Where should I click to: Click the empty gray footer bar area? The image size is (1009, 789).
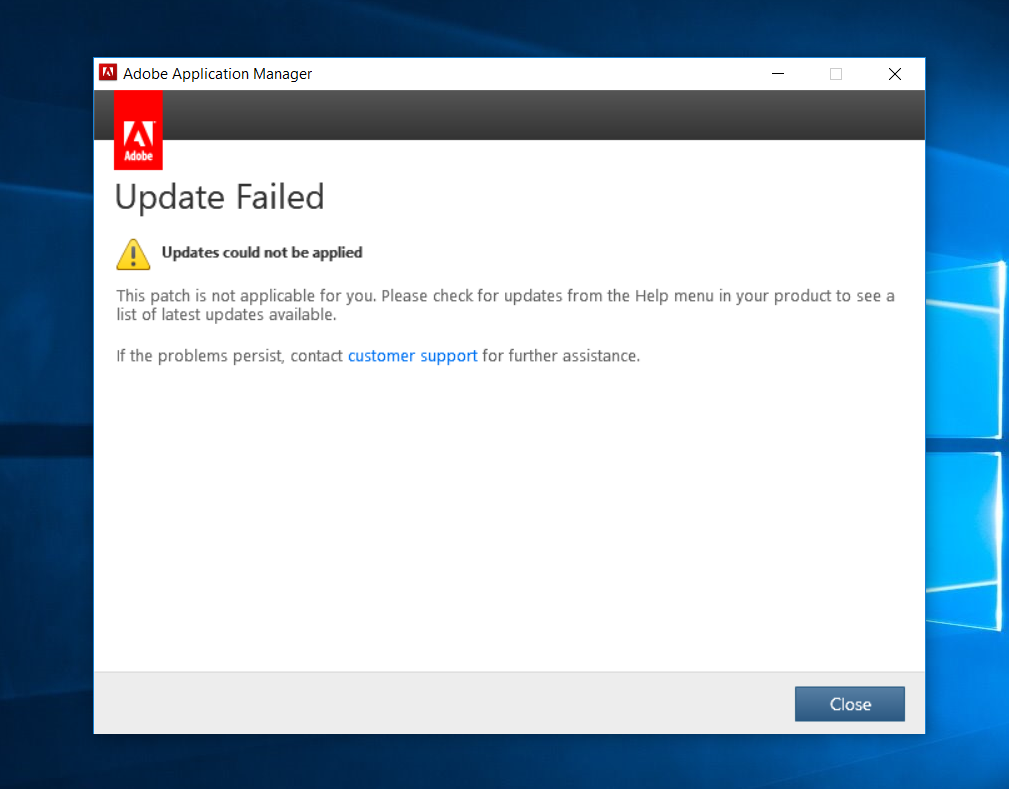click(x=440, y=703)
